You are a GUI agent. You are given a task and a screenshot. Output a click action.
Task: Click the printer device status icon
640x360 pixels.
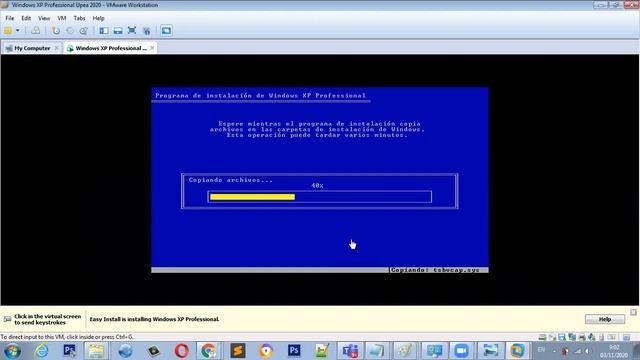pyautogui.click(x=582, y=337)
